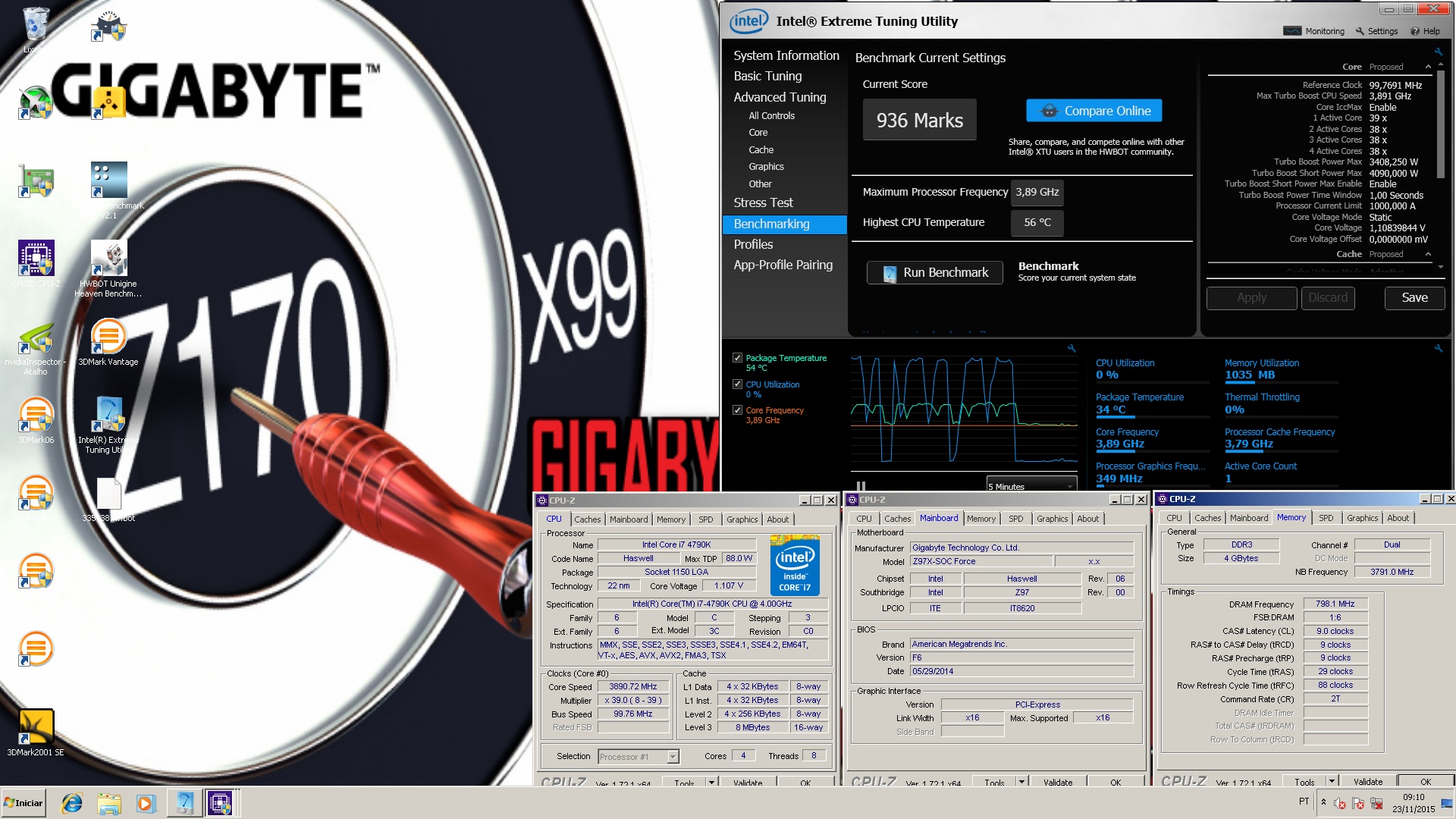Click Save button in XTU settings
The image size is (1456, 819).
click(x=1414, y=298)
